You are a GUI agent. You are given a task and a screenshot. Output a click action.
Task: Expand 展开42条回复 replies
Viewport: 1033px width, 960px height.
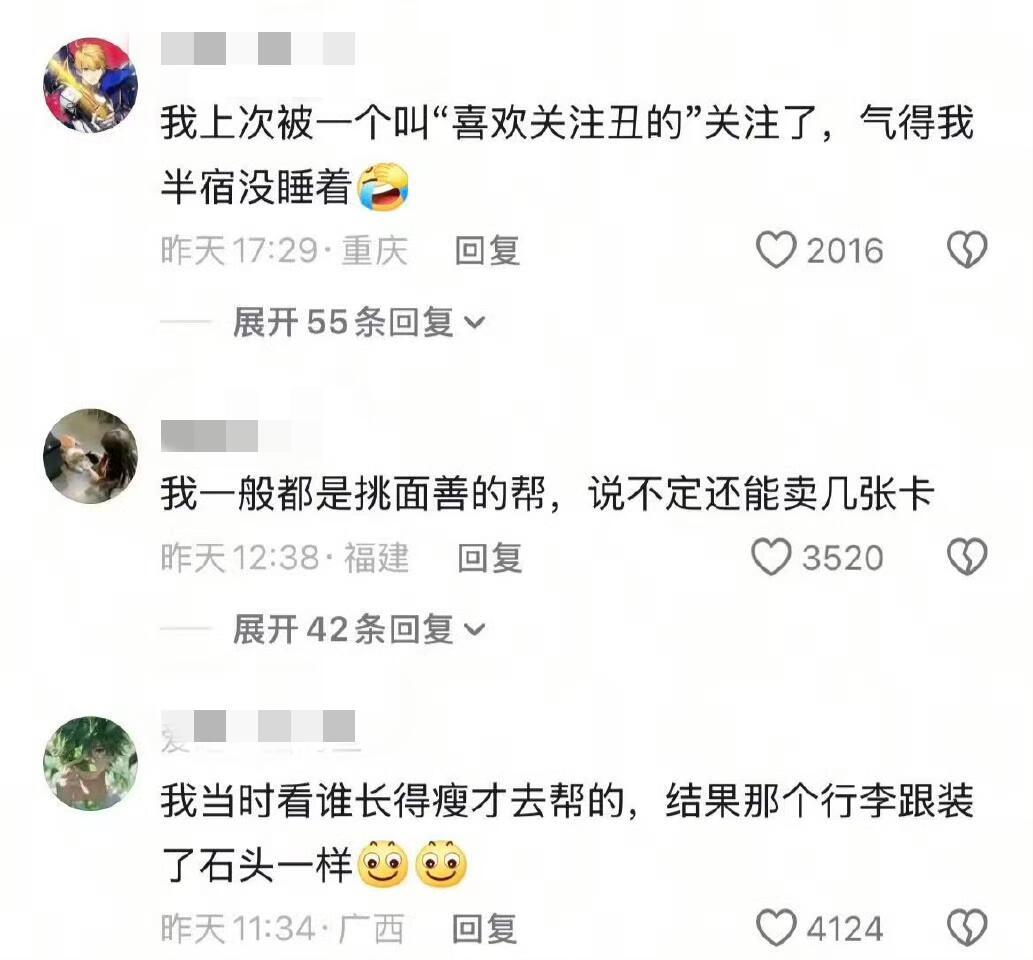click(359, 629)
